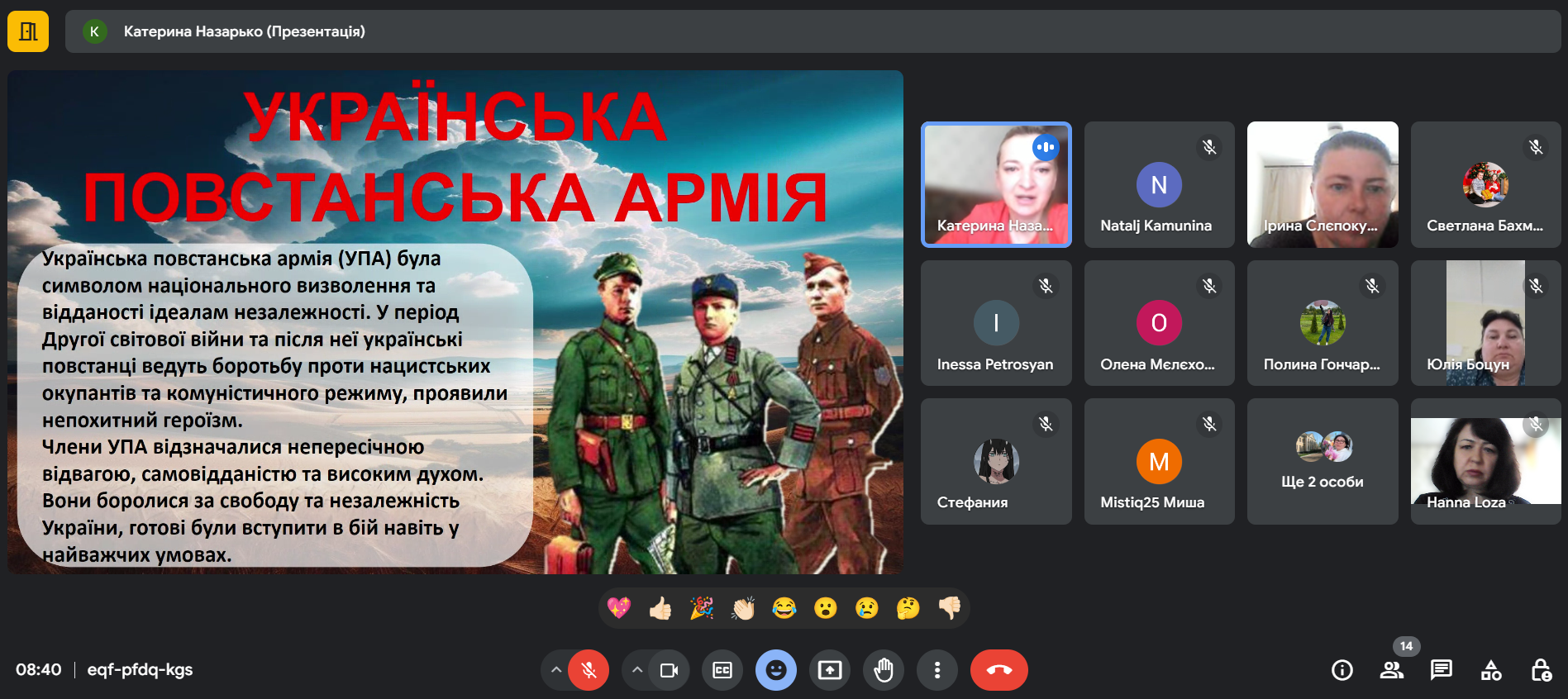Open host controls lock icon

click(1541, 670)
